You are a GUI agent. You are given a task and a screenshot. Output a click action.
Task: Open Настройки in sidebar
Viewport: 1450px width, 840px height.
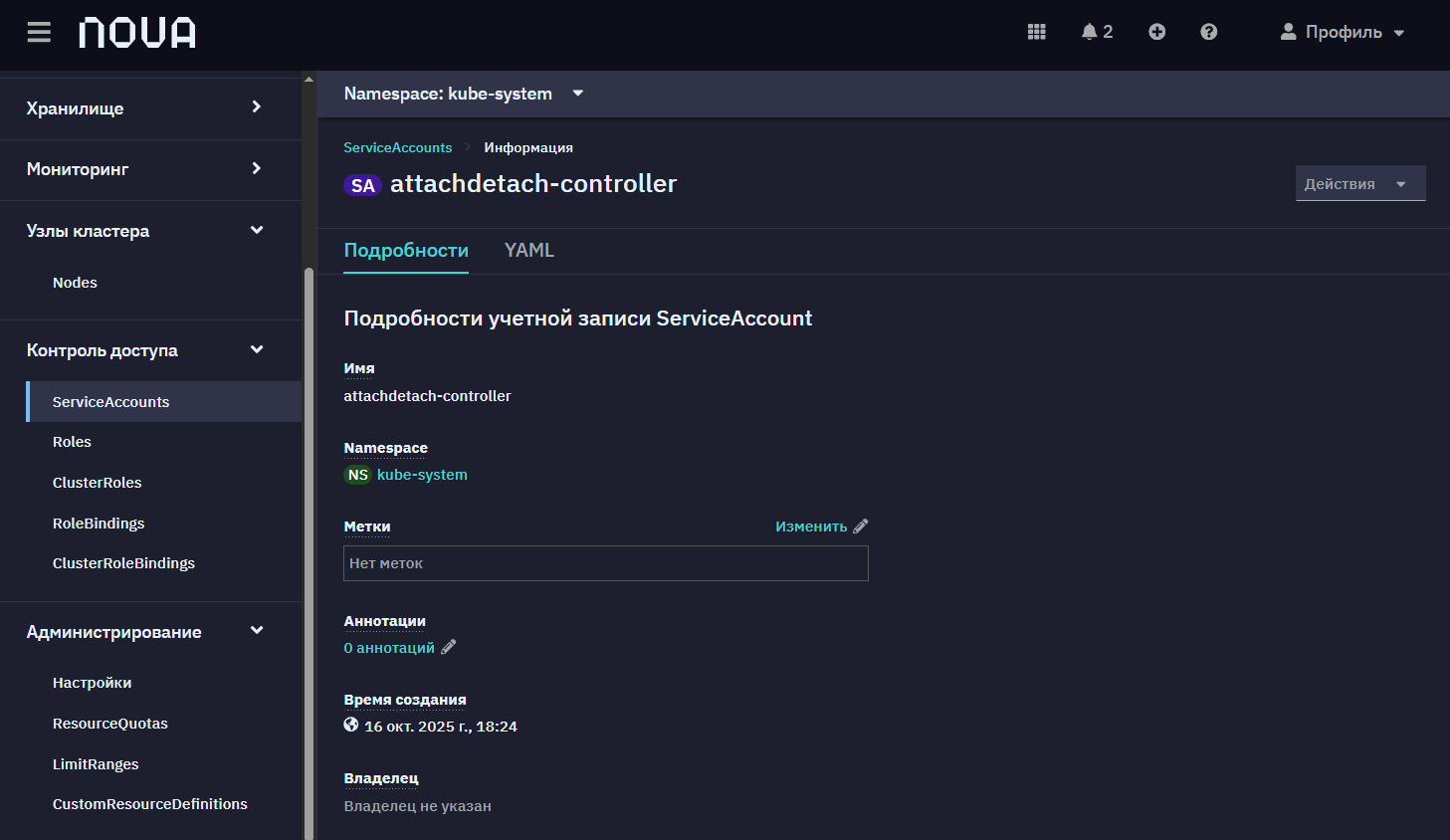tap(92, 683)
